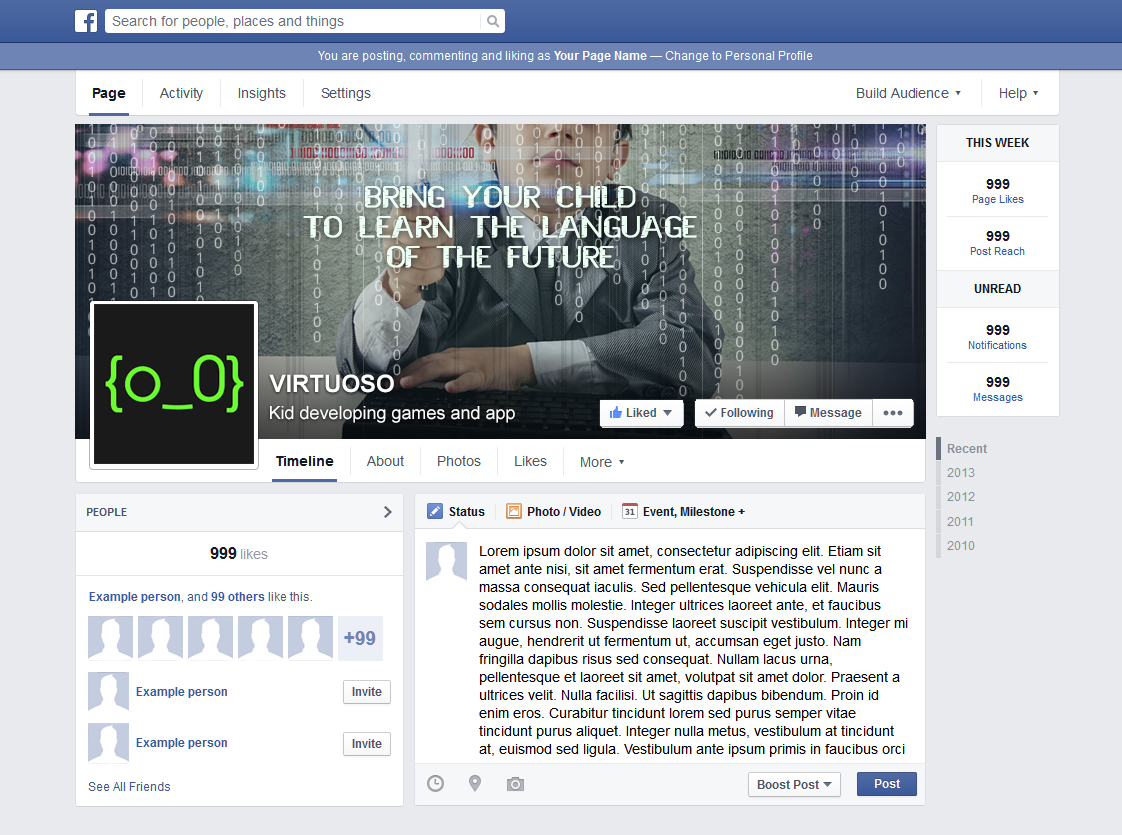Open the Messages count
This screenshot has height=835, width=1122.
click(997, 389)
